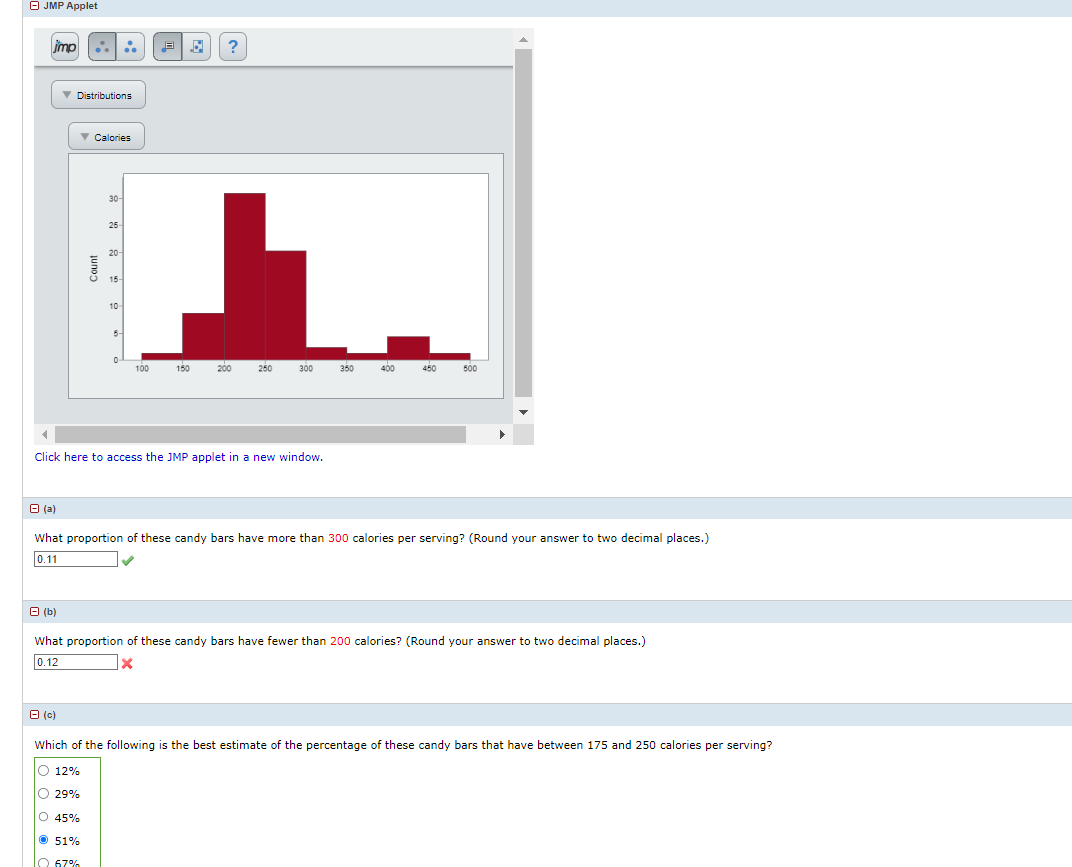Choose the 29% radio button
Screen dimensions: 1072x867
pyautogui.click(x=43, y=793)
